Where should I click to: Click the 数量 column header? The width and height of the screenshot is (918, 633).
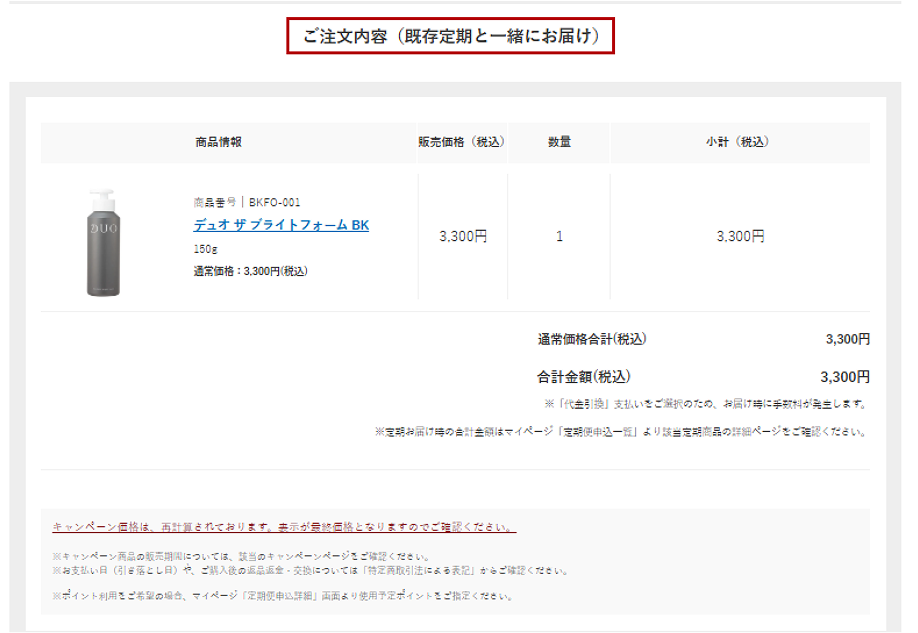(x=559, y=142)
